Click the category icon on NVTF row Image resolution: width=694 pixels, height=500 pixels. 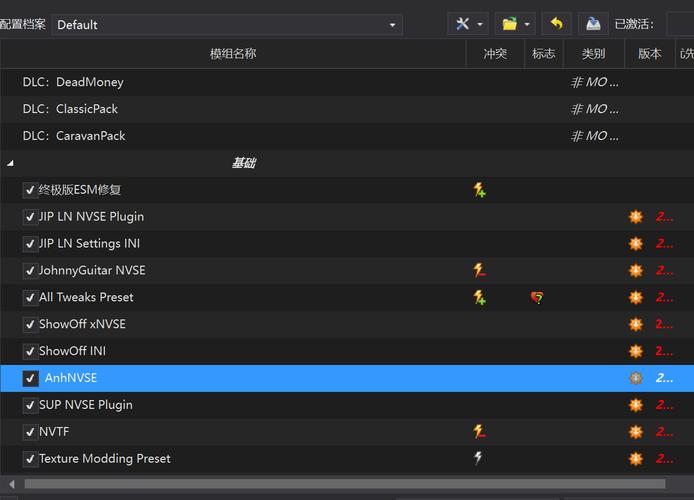coord(635,432)
